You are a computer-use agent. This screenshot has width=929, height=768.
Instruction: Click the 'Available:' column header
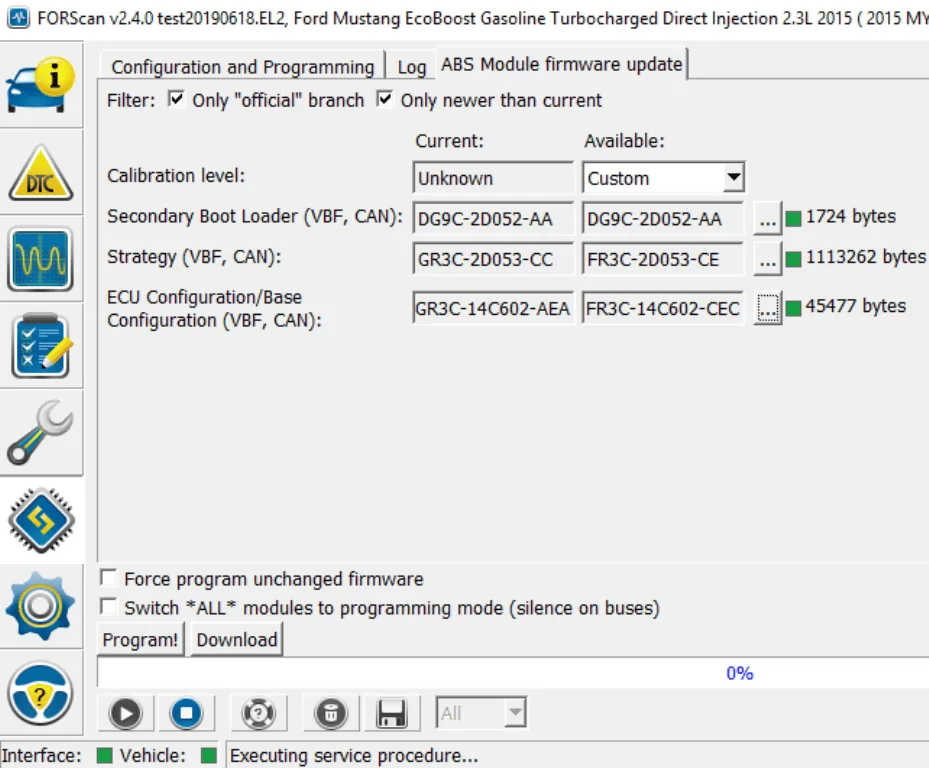624,140
